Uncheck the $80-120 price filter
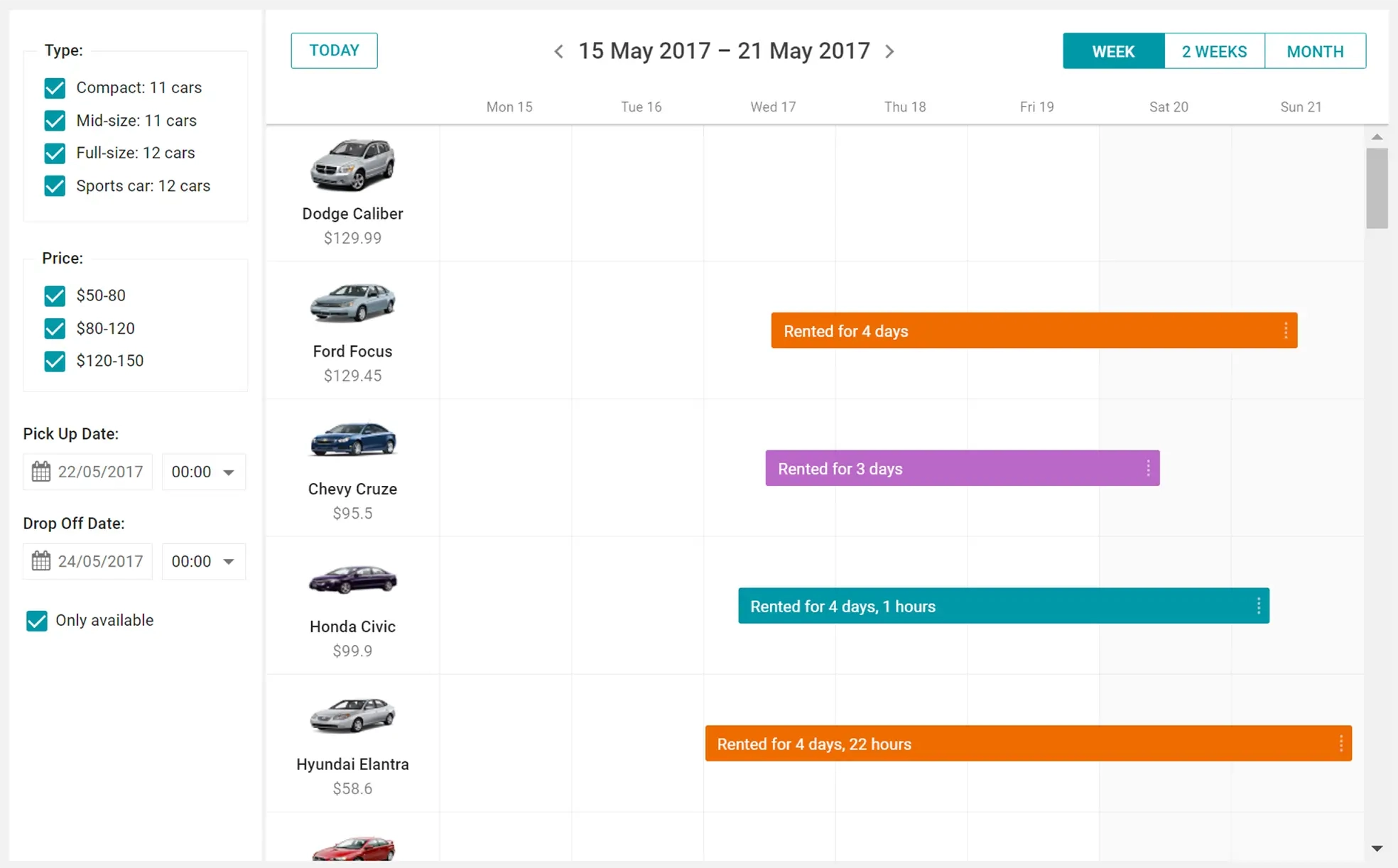Screen dimensions: 1398x868 [55, 328]
